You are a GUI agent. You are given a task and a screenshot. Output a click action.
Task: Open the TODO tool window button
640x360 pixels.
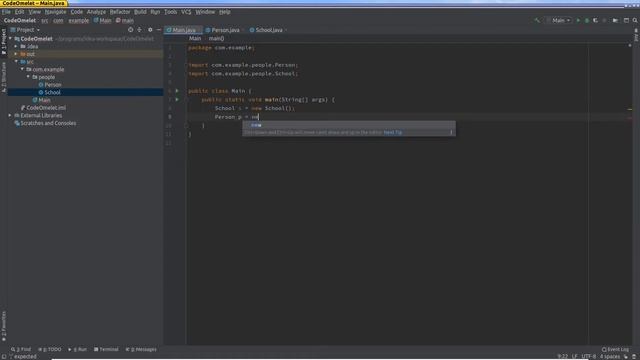point(49,349)
